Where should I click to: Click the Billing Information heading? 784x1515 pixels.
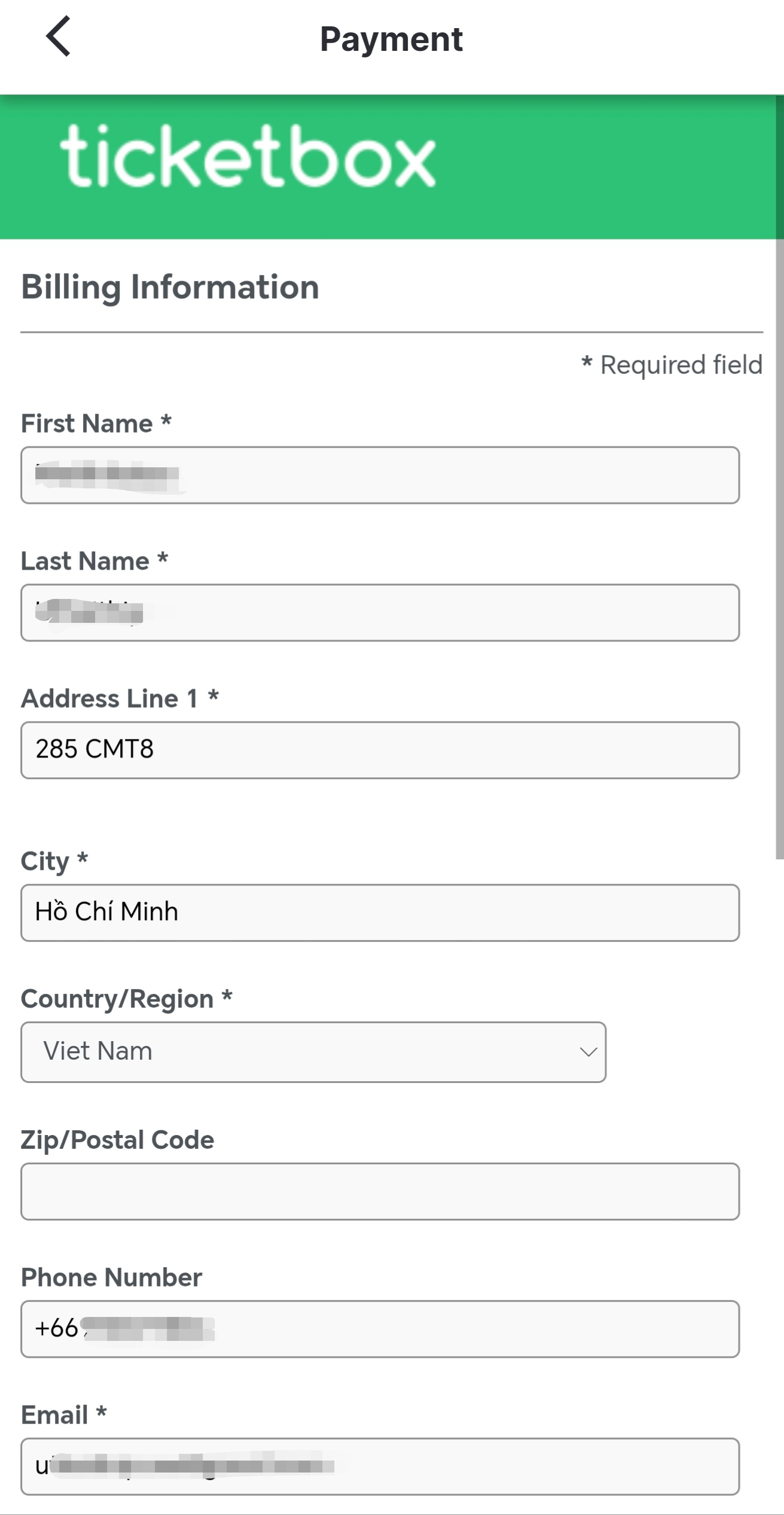coord(170,287)
